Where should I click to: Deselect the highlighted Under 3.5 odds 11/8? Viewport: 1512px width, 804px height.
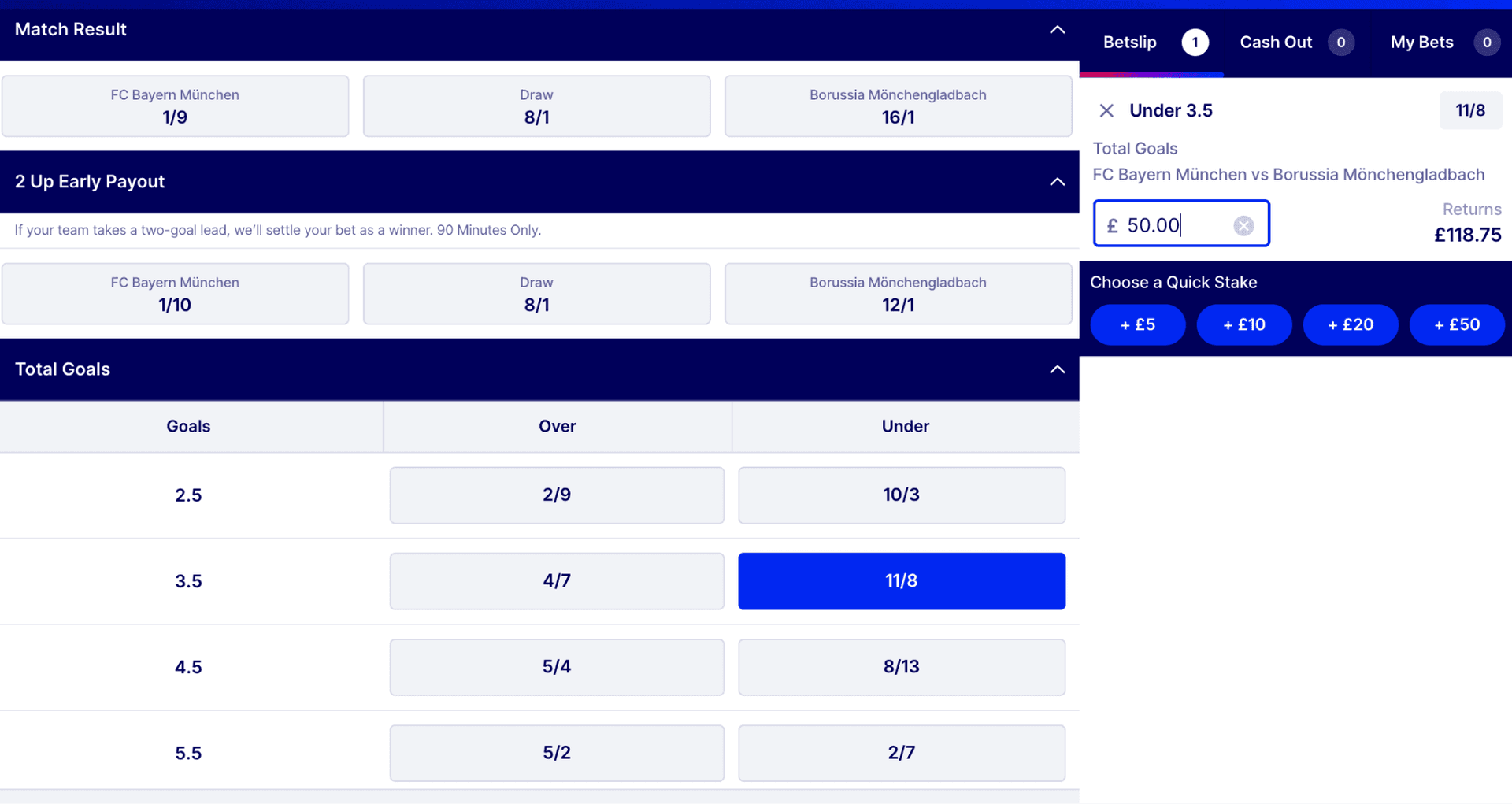pyautogui.click(x=901, y=581)
